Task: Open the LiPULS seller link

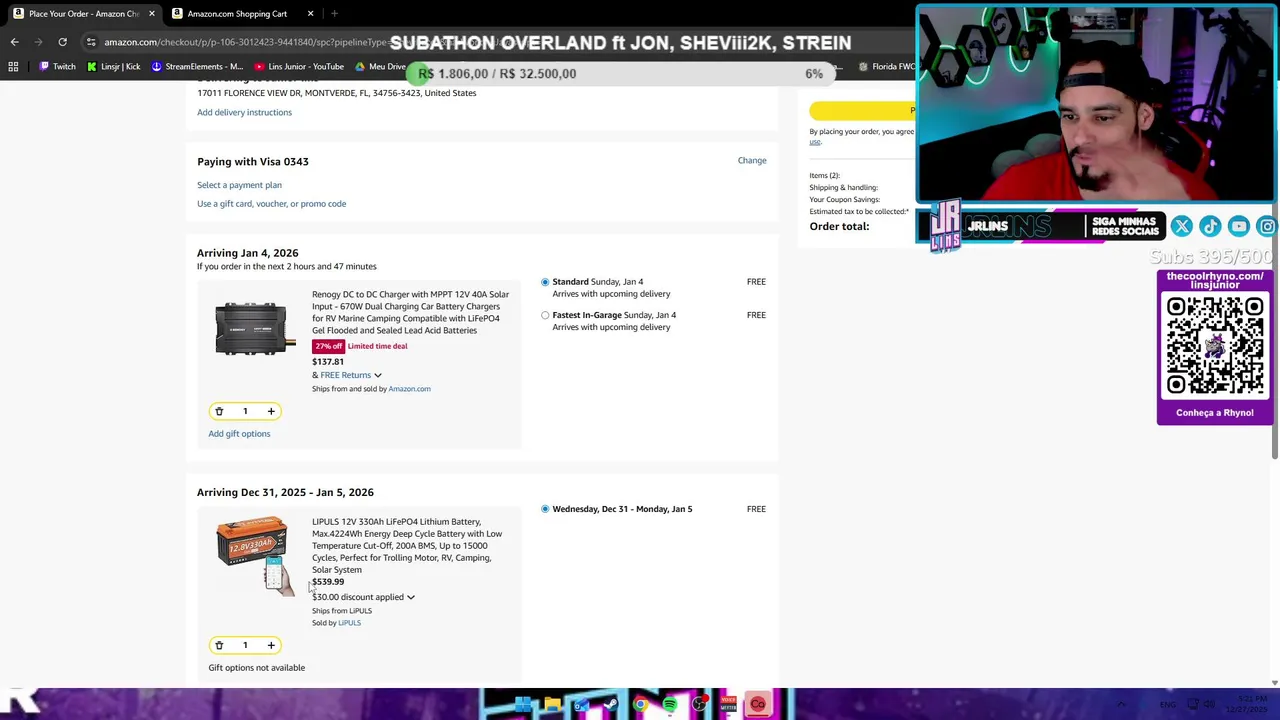Action: tap(349, 623)
